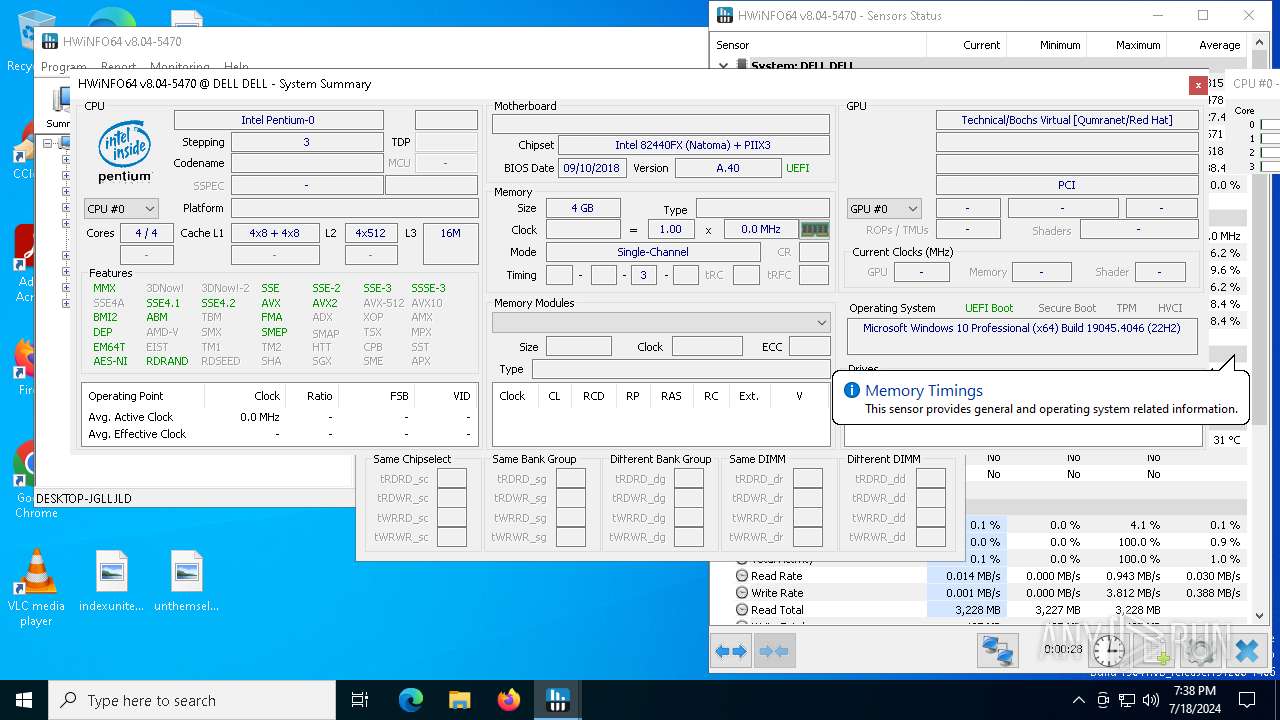This screenshot has width=1280, height=720.
Task: Click the AVX2 feature label
Action: tap(324, 303)
